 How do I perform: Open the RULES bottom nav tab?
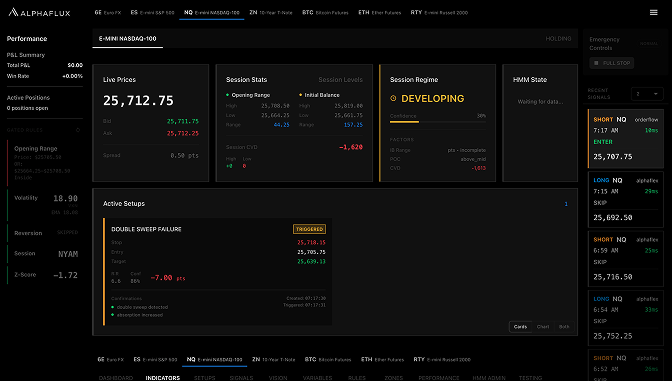coord(357,378)
